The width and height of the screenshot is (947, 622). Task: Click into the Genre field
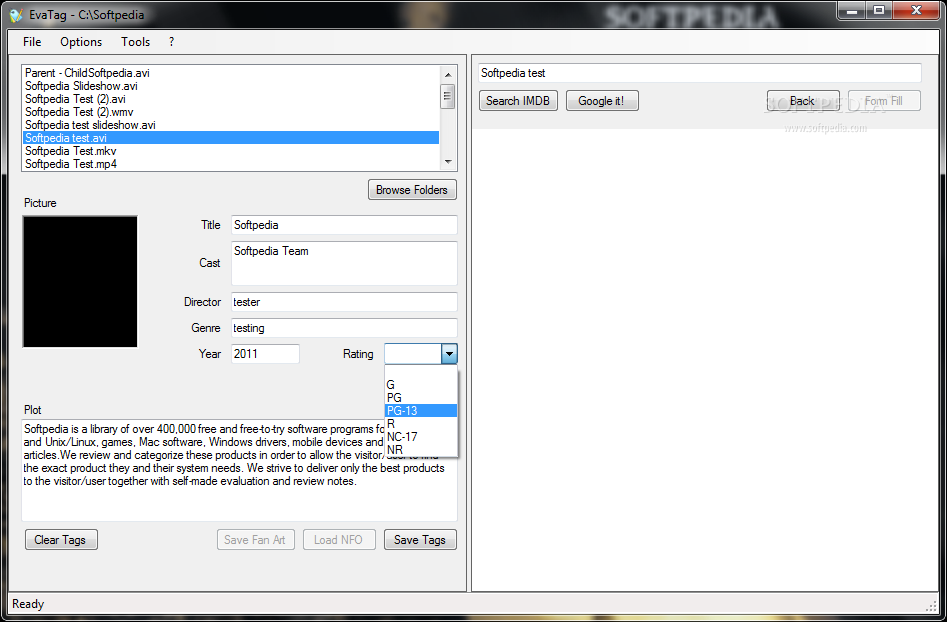click(344, 328)
